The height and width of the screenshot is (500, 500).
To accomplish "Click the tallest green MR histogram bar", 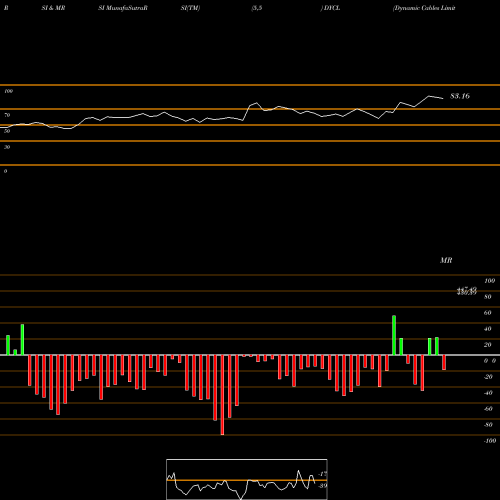I will point(394,335).
